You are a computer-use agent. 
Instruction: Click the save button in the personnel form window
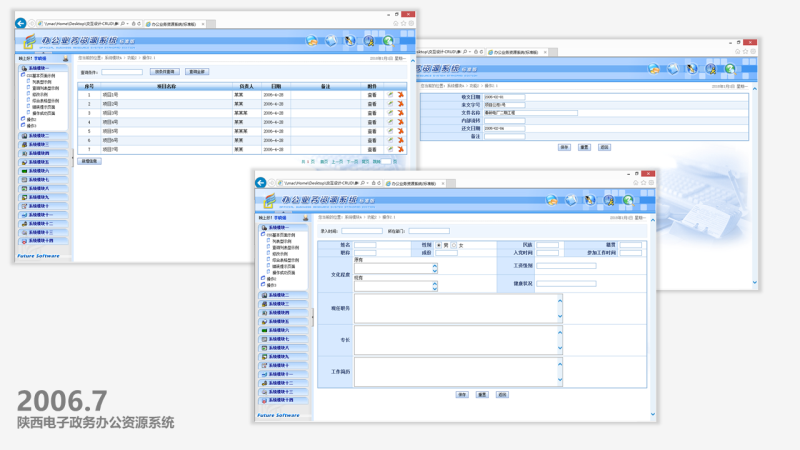click(462, 395)
